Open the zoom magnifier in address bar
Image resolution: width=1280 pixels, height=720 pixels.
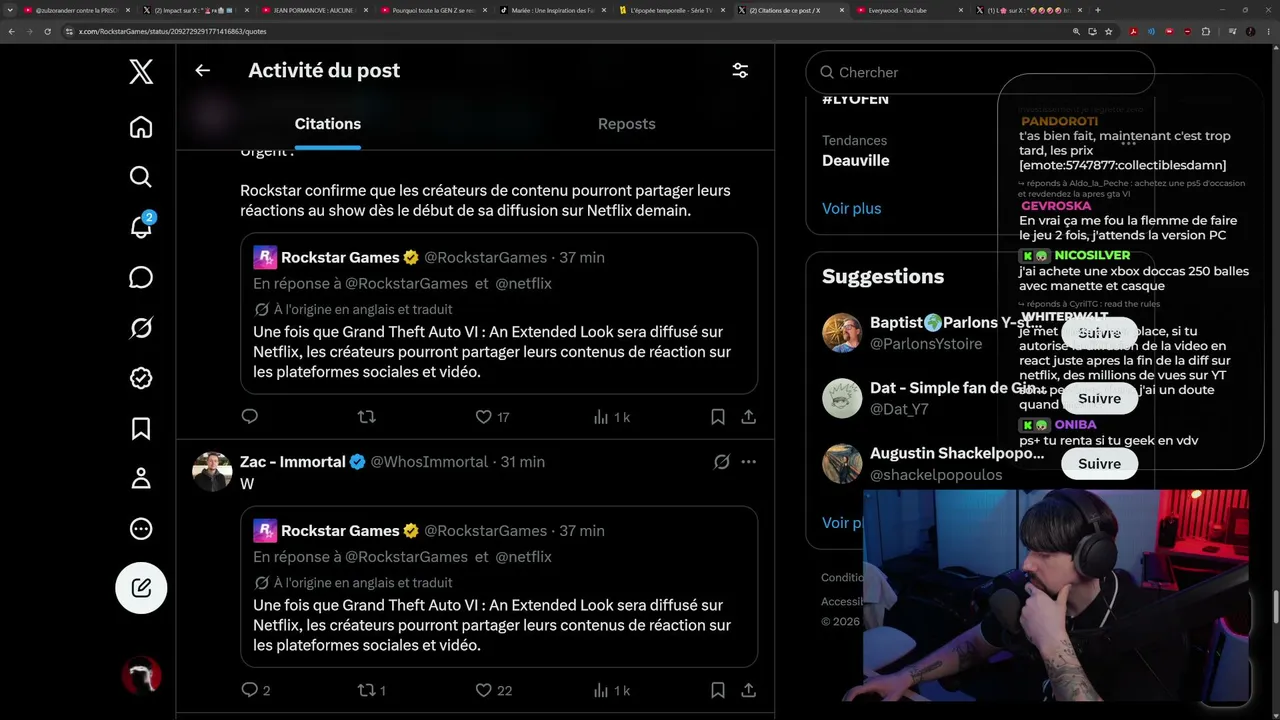tap(1076, 31)
